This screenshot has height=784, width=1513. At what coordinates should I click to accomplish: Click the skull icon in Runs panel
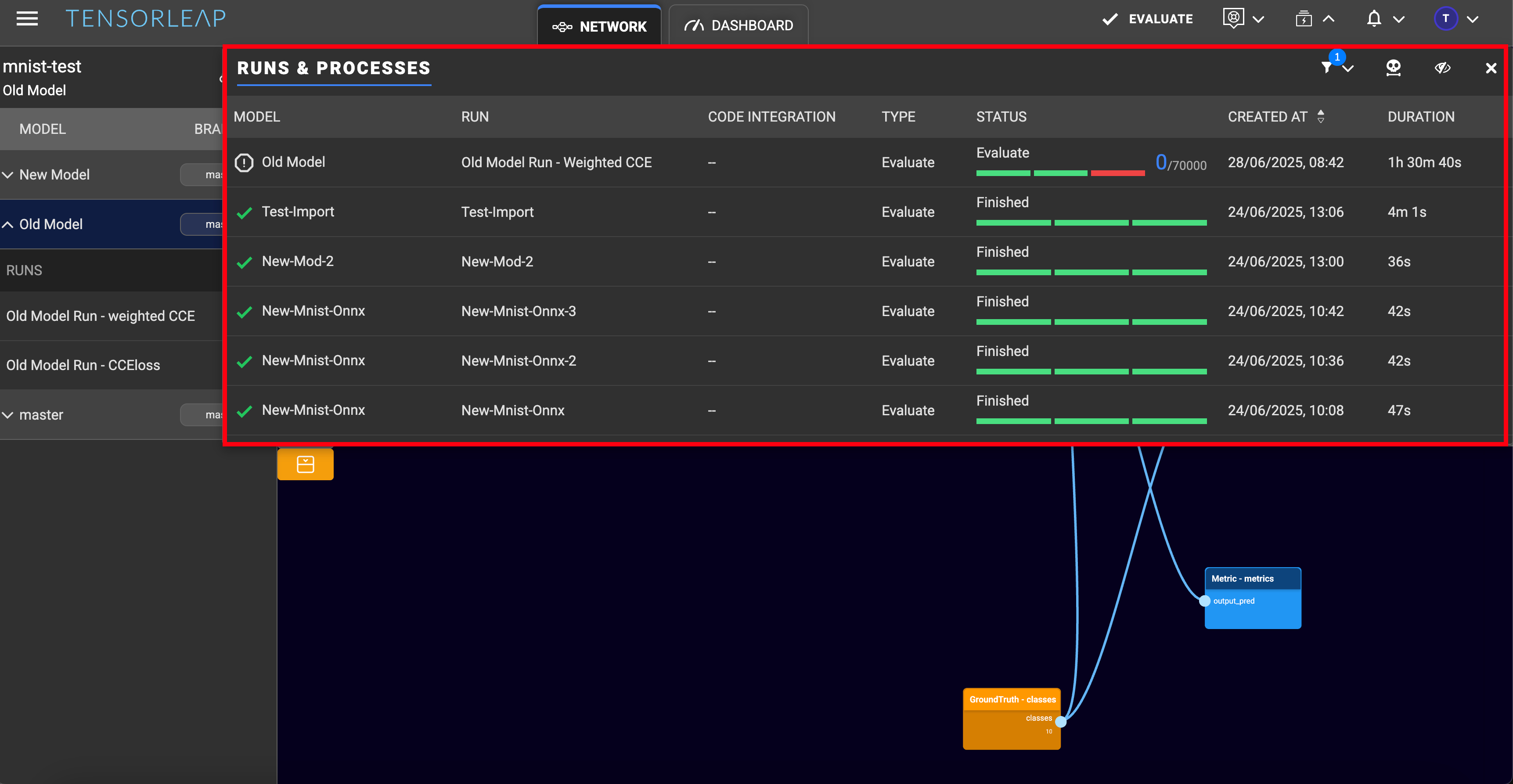[1393, 68]
